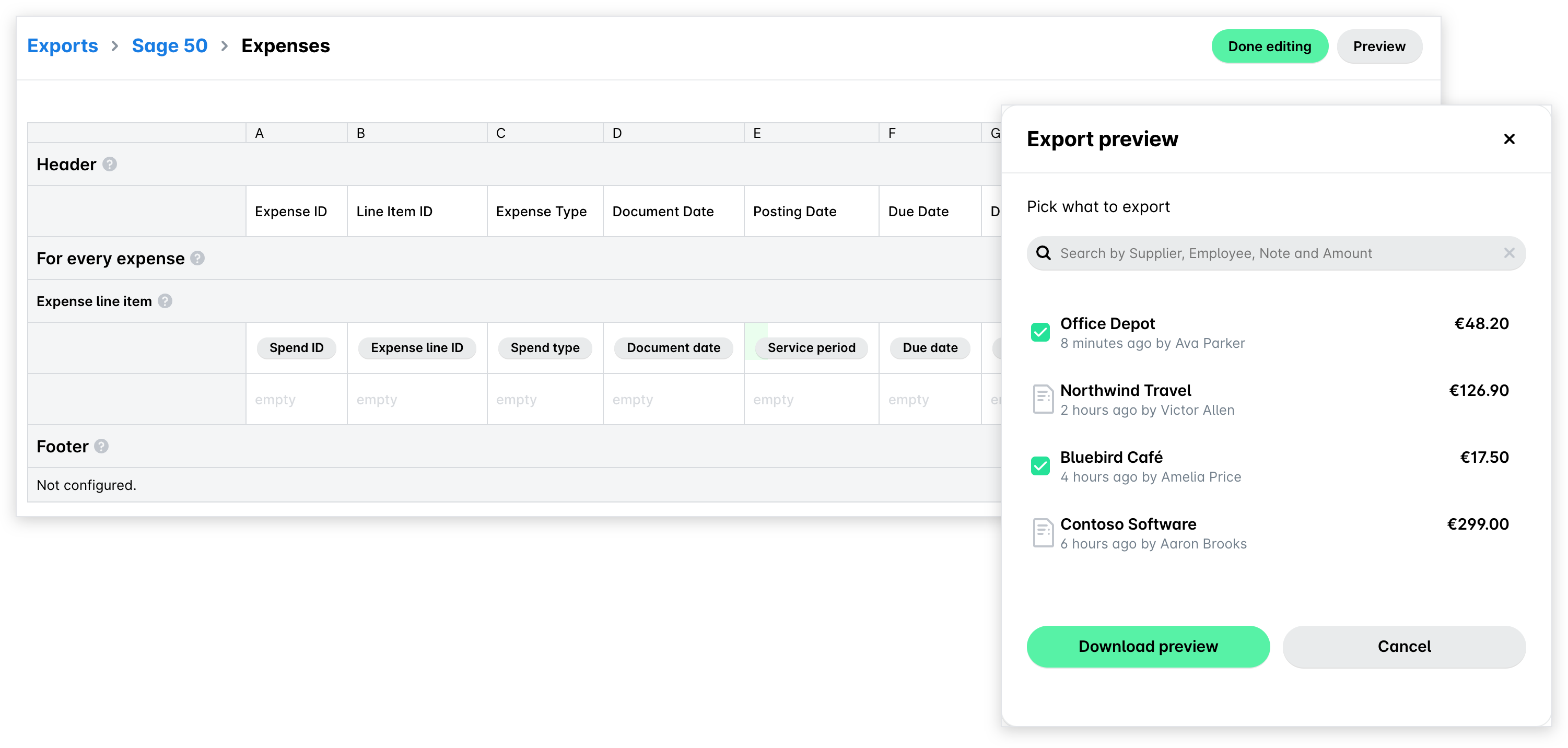This screenshot has height=748, width=1568.
Task: Click the Download preview button
Action: (1148, 646)
